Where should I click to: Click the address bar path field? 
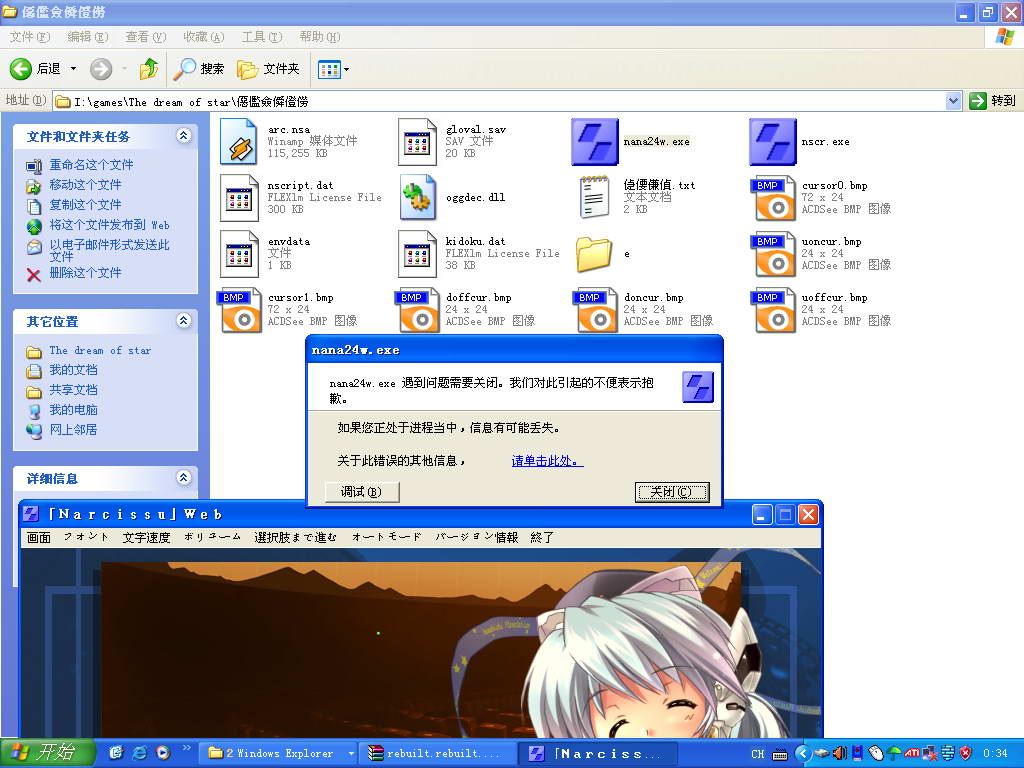click(x=500, y=101)
